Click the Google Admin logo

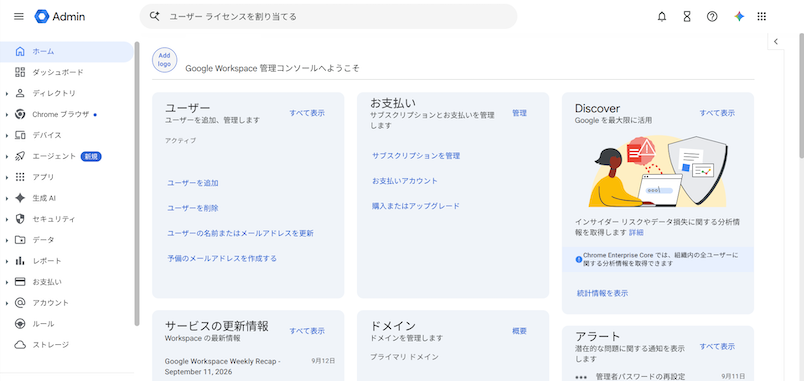pyautogui.click(x=59, y=16)
